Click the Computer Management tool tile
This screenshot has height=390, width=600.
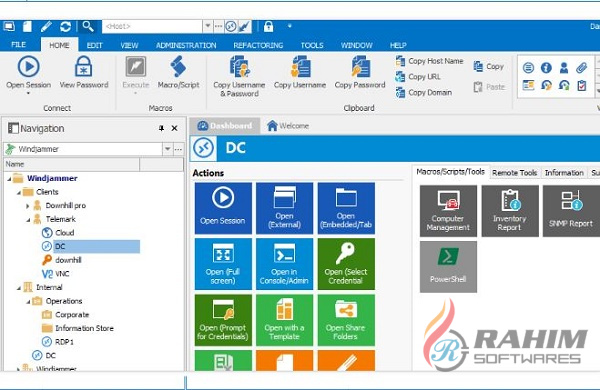click(x=448, y=211)
